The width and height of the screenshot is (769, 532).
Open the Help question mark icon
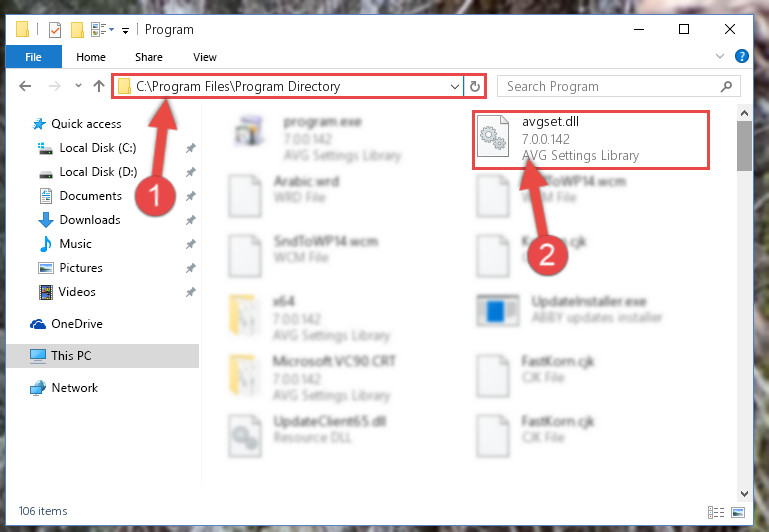click(x=742, y=56)
